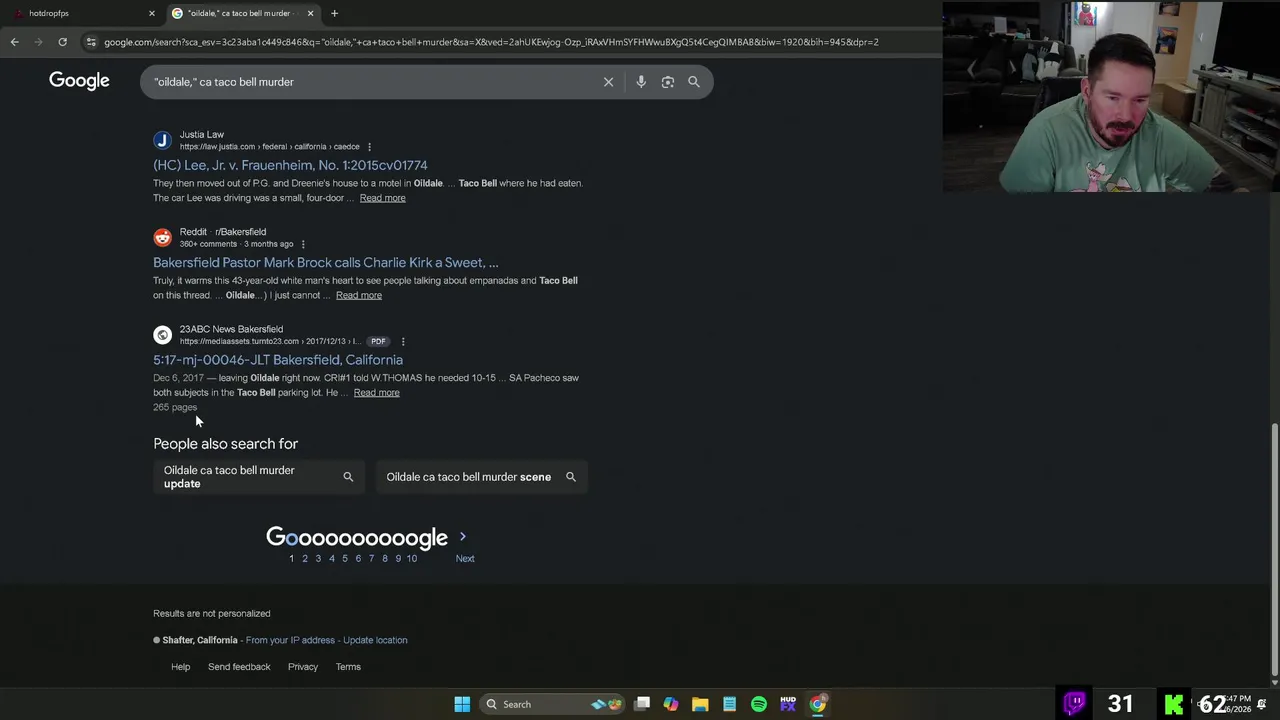Screen dimensions: 1280x720
Task: Reload the page with the refresh icon
Action: click(x=62, y=42)
